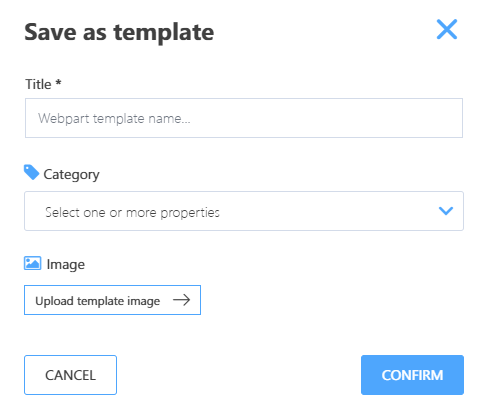488x410 pixels.
Task: Click the Upload template image button
Action: pos(112,300)
